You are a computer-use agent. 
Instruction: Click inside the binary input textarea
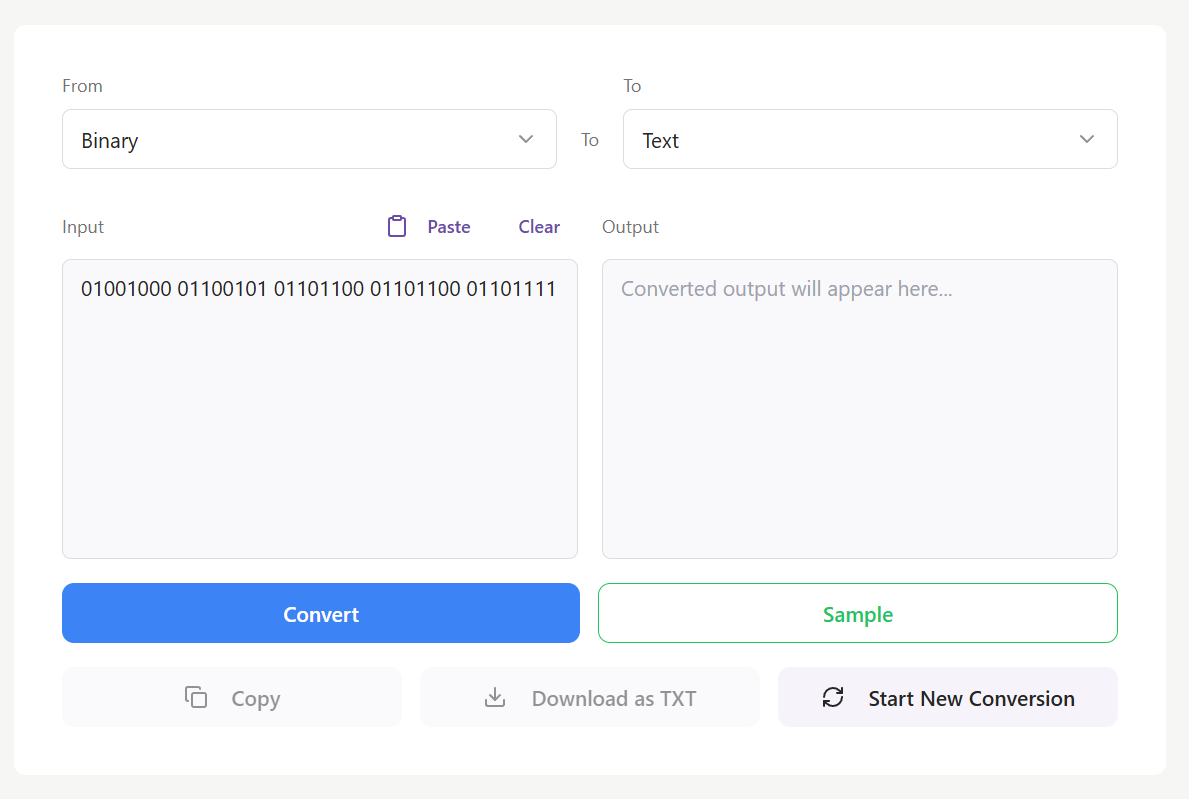click(320, 408)
